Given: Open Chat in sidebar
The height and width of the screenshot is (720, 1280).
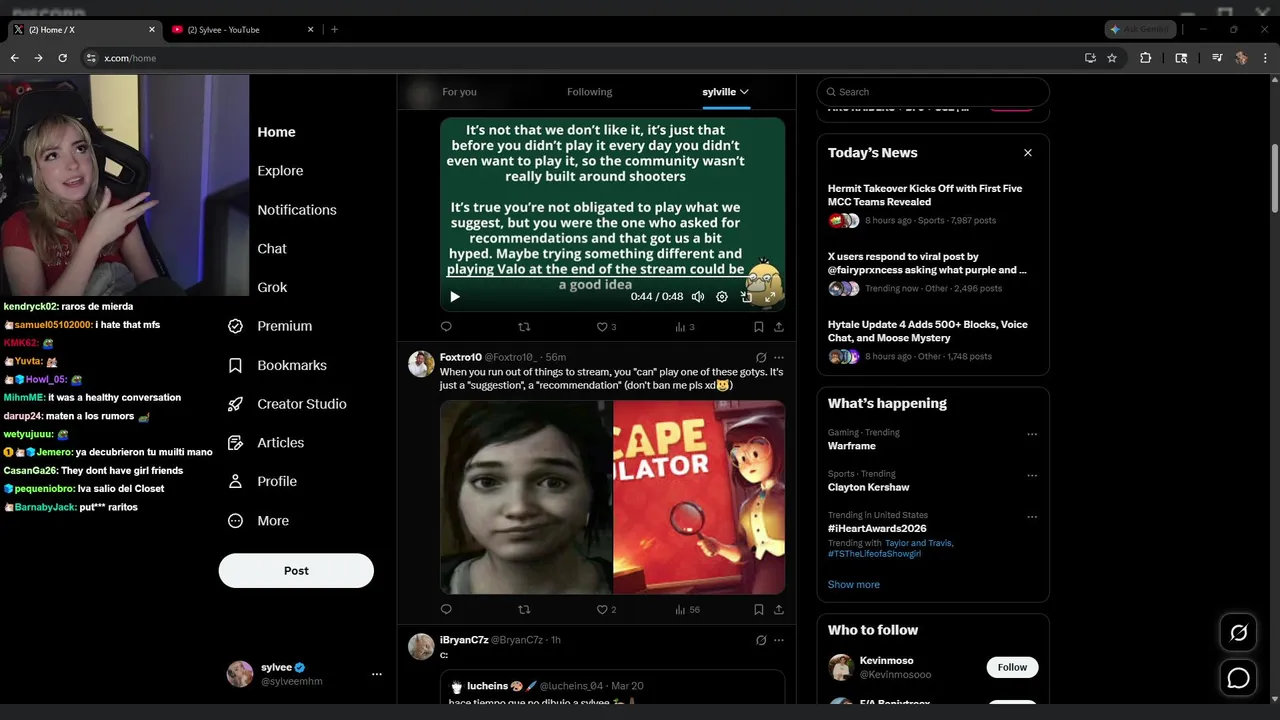Looking at the screenshot, I should (x=272, y=249).
